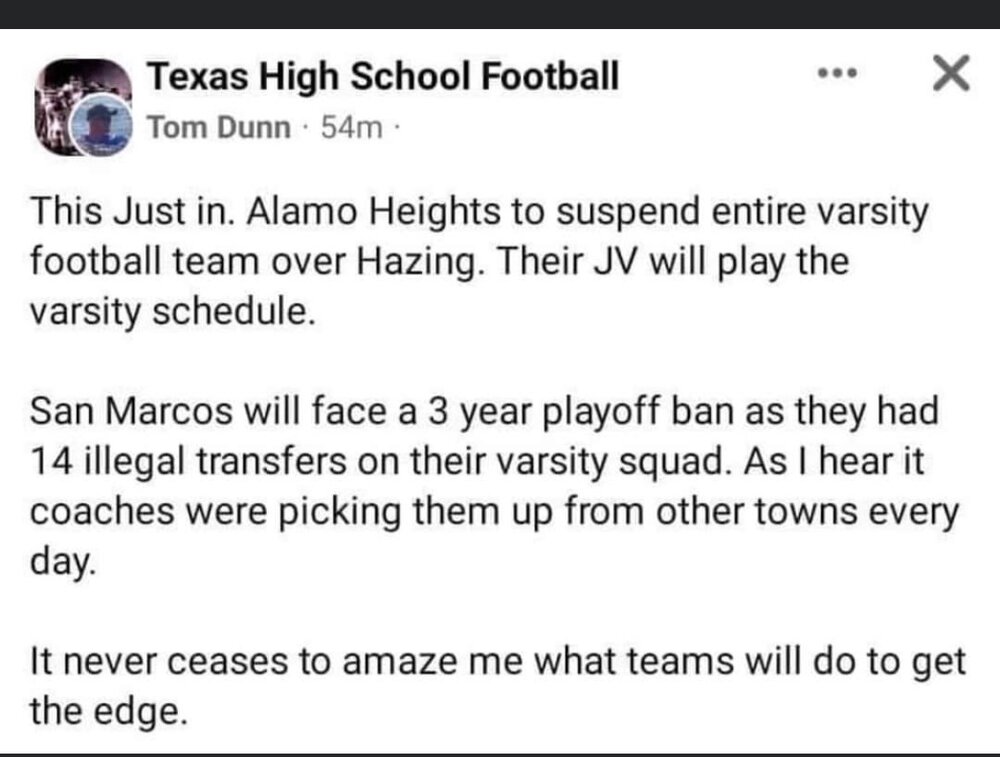Open the three-dot post options menu
The height and width of the screenshot is (757, 1000).
point(838,74)
